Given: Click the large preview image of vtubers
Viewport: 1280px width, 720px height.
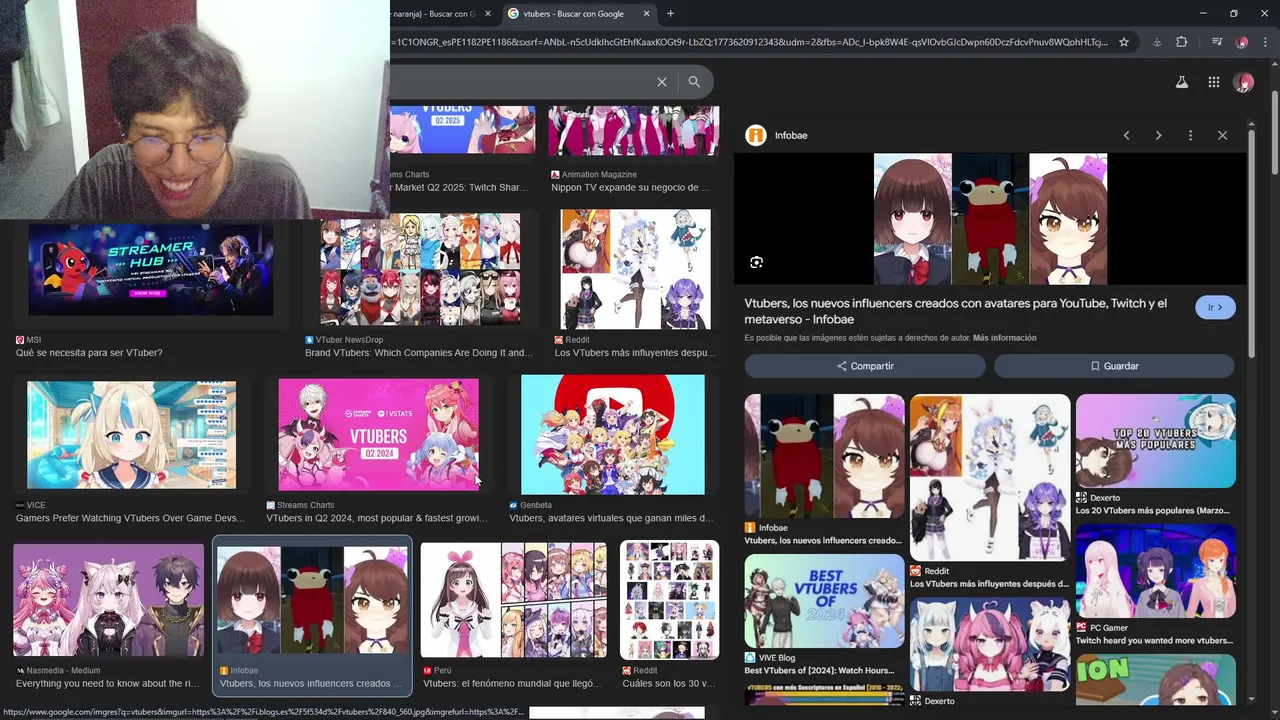Looking at the screenshot, I should pyautogui.click(x=990, y=219).
